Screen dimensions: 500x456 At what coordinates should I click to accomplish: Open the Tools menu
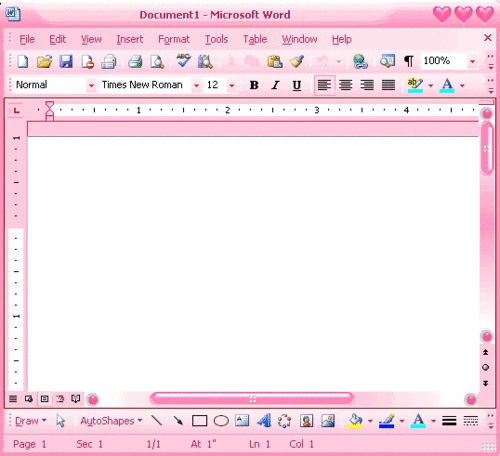[216, 39]
